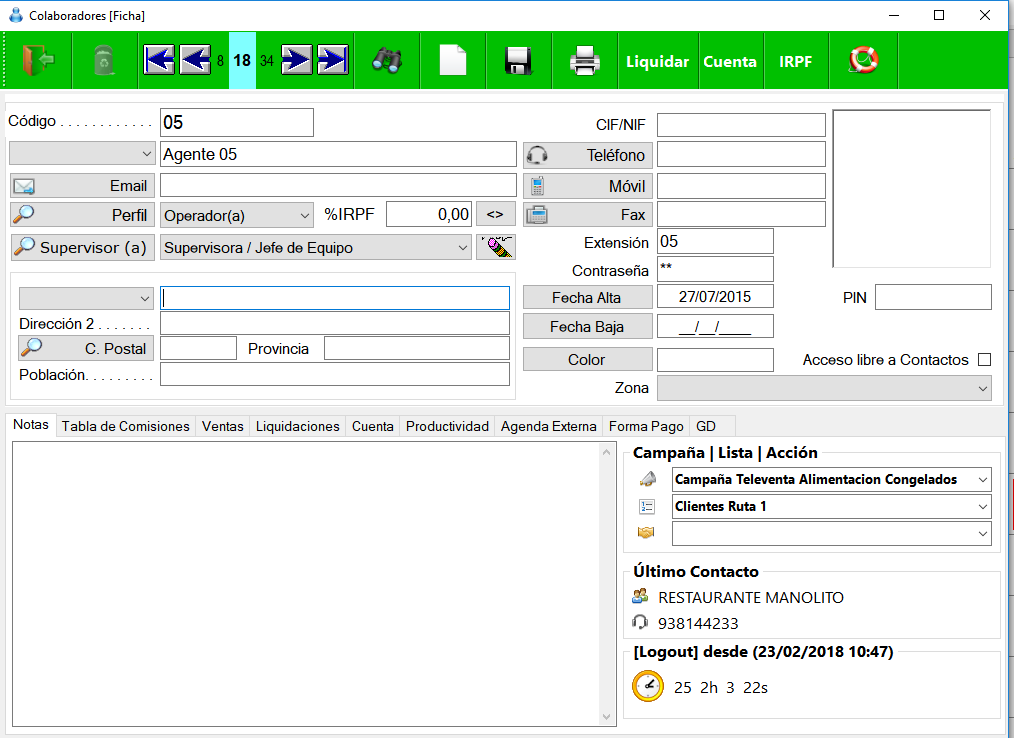Jump to last record arrow button
Screen dimensions: 1014x738
coord(333,61)
